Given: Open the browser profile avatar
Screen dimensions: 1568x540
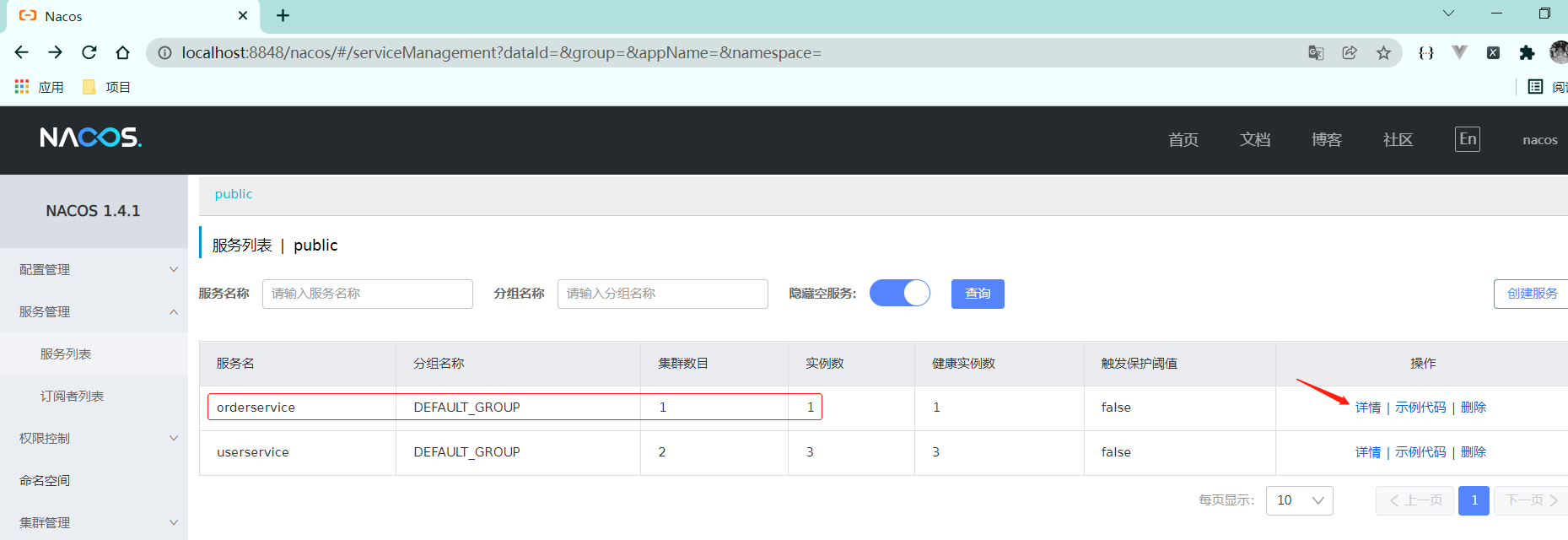Looking at the screenshot, I should point(1559,52).
